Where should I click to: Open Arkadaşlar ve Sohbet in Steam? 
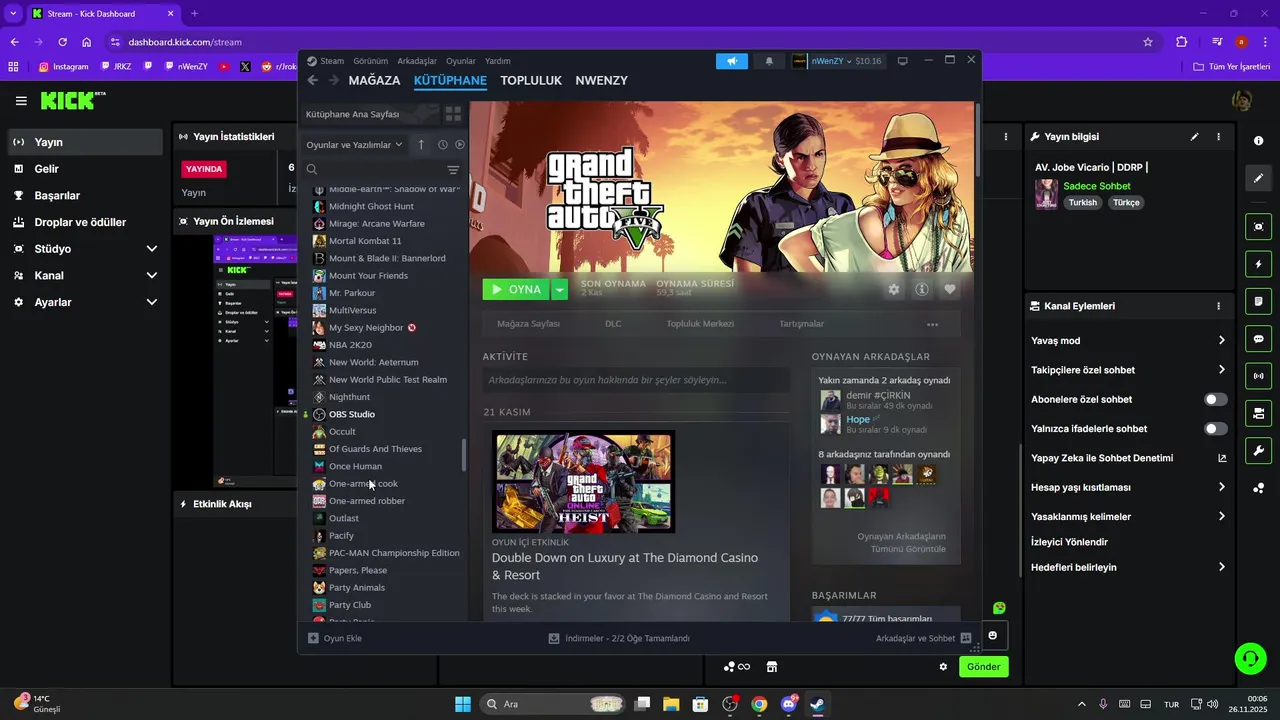(x=923, y=638)
